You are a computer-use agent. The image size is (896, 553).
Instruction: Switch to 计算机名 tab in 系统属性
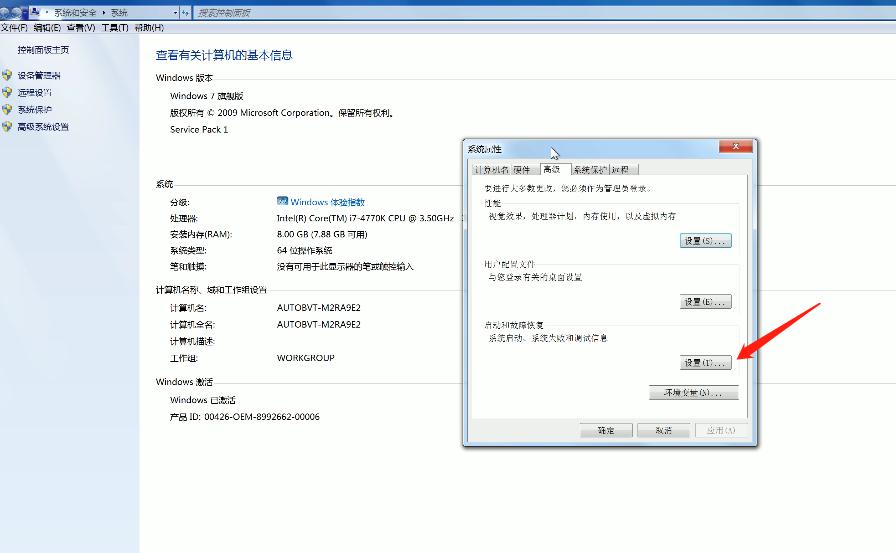click(491, 170)
